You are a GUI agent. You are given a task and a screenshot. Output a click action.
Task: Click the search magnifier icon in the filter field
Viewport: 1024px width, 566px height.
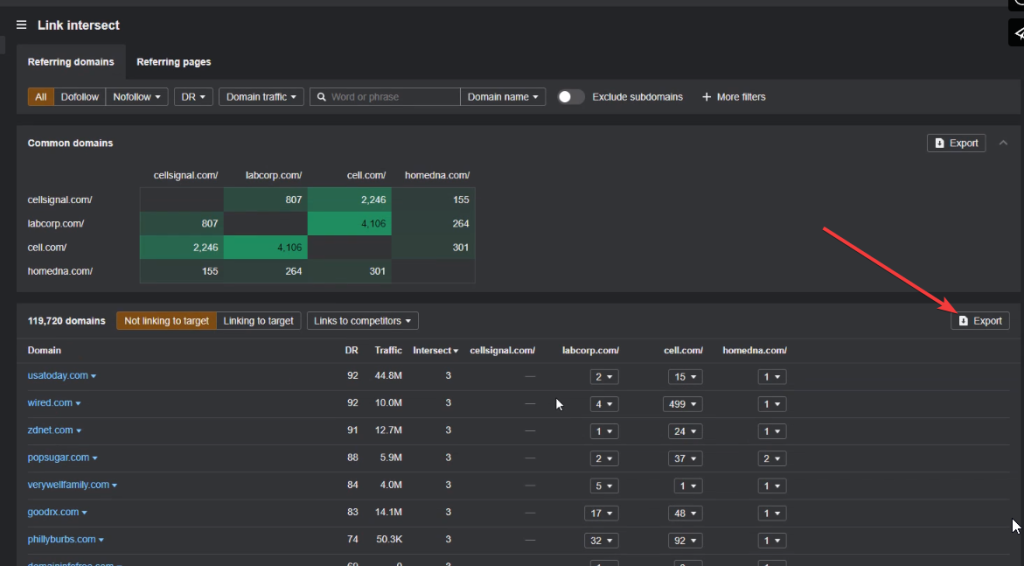point(321,97)
